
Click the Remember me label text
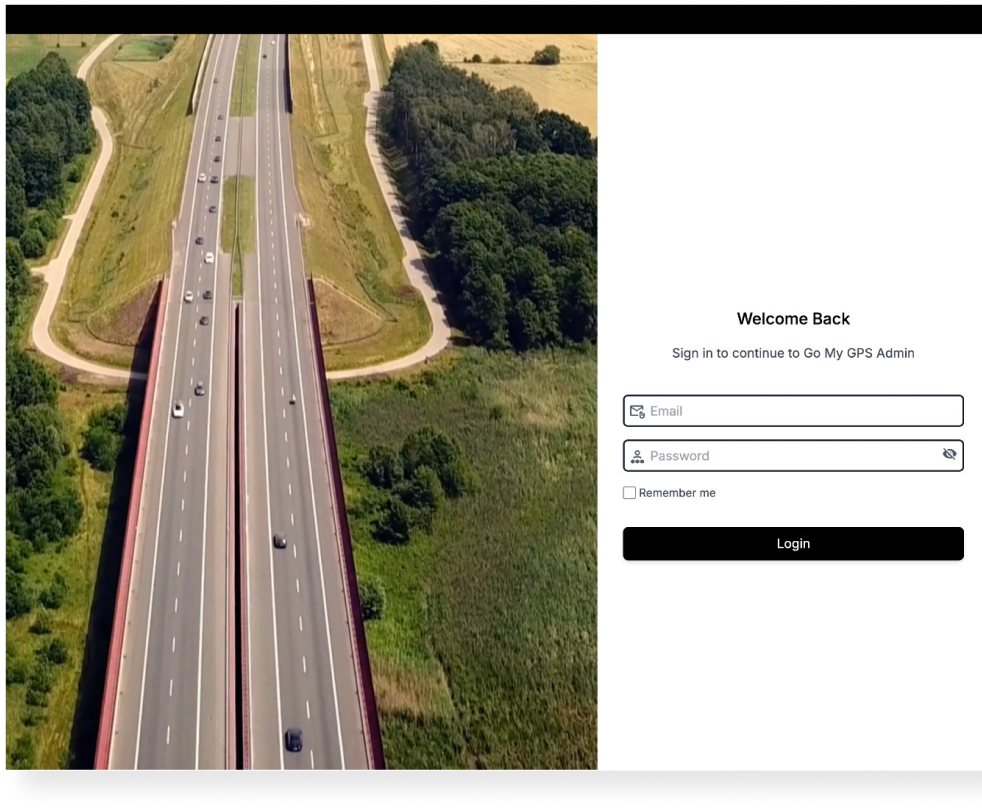[677, 492]
